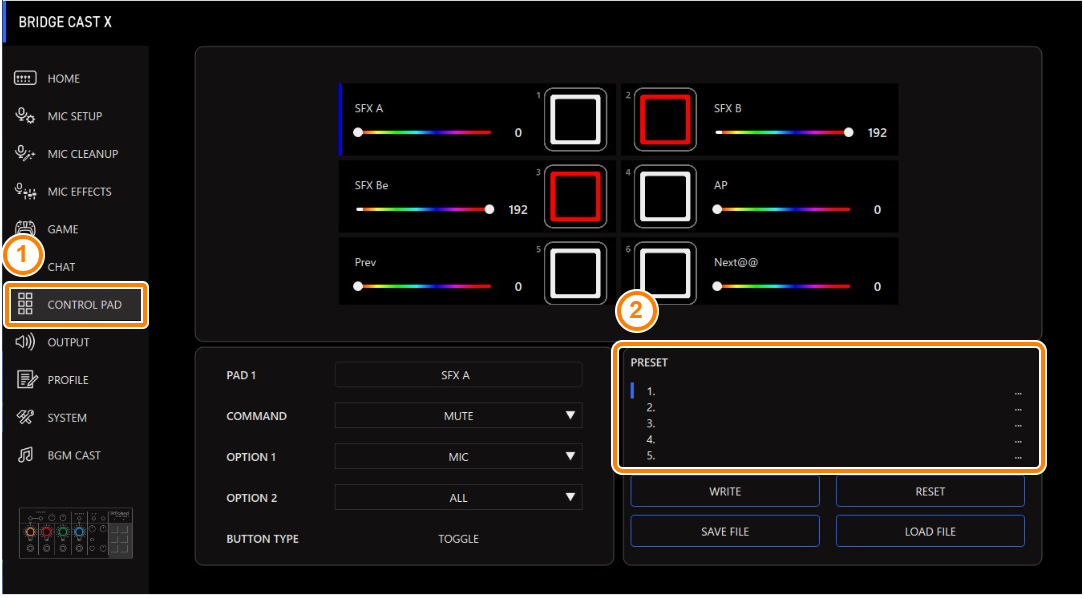This screenshot has height=598, width=1084.
Task: Open the CHAT page
Action: coord(62,267)
